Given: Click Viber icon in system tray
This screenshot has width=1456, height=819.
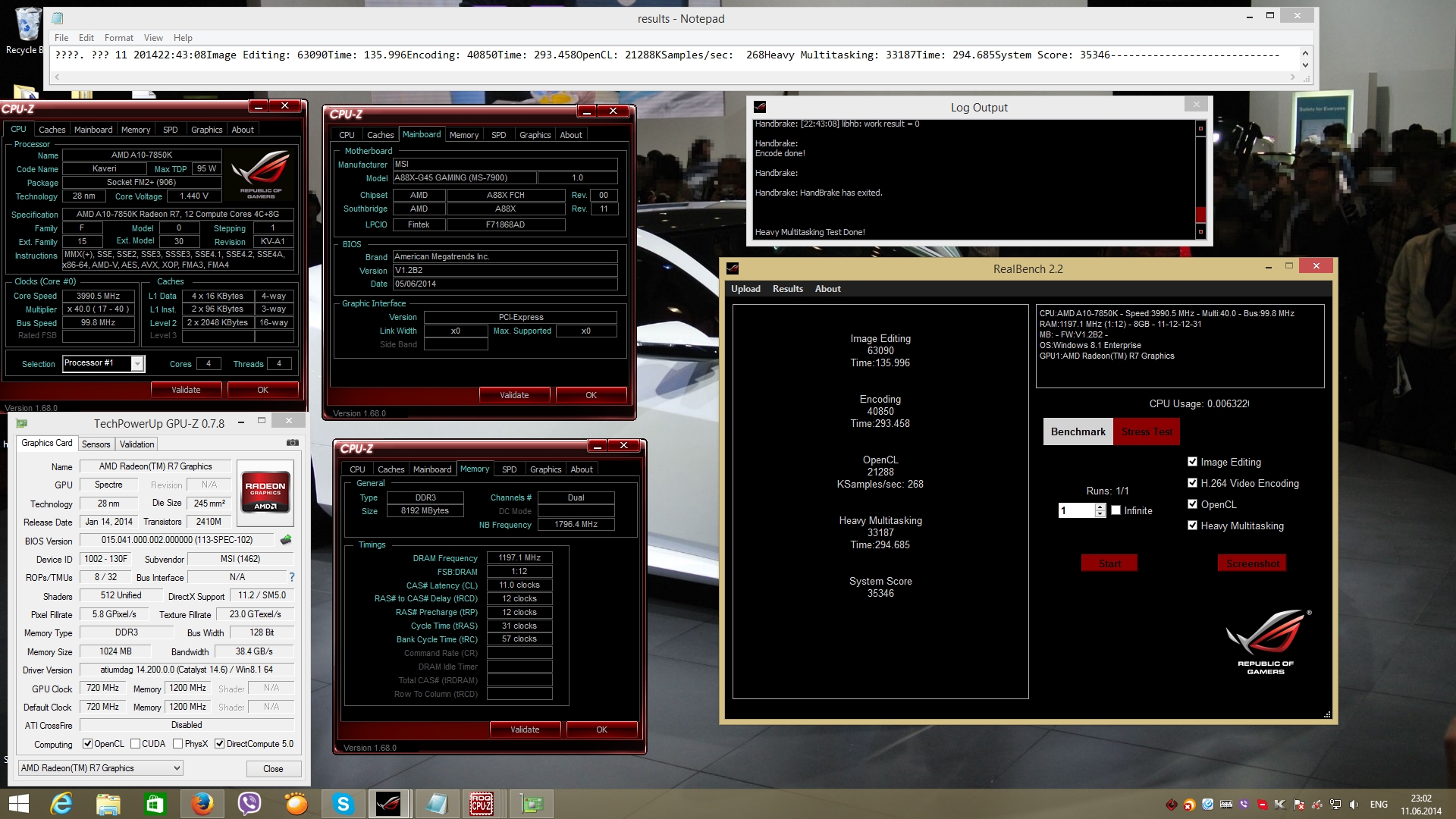Looking at the screenshot, I should coord(1244,805).
